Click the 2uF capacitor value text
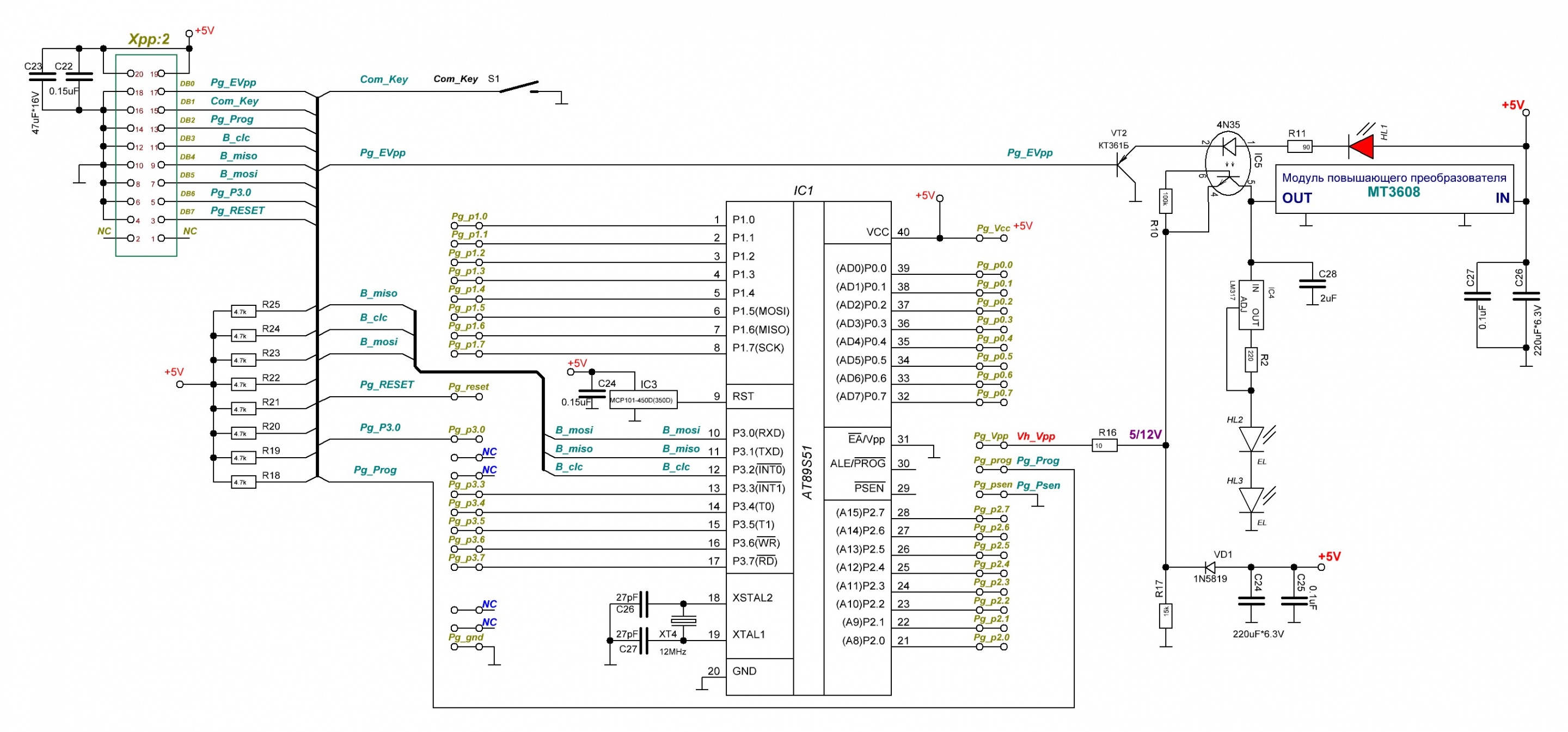This screenshot has width=1568, height=732. (x=1328, y=298)
